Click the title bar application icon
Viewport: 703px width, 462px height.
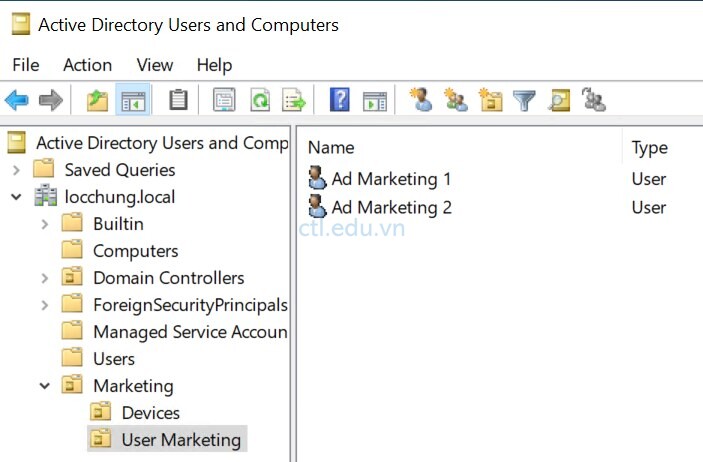click(21, 24)
